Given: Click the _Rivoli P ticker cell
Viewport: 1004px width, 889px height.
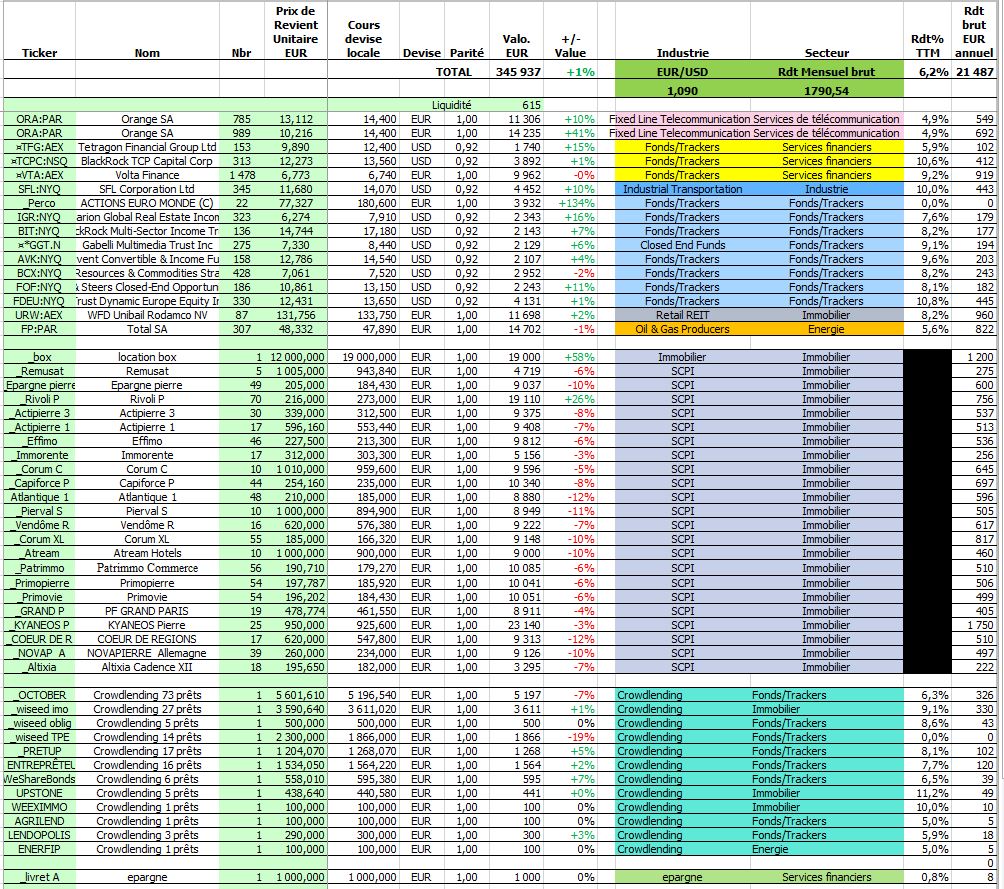Looking at the screenshot, I should [x=39, y=399].
